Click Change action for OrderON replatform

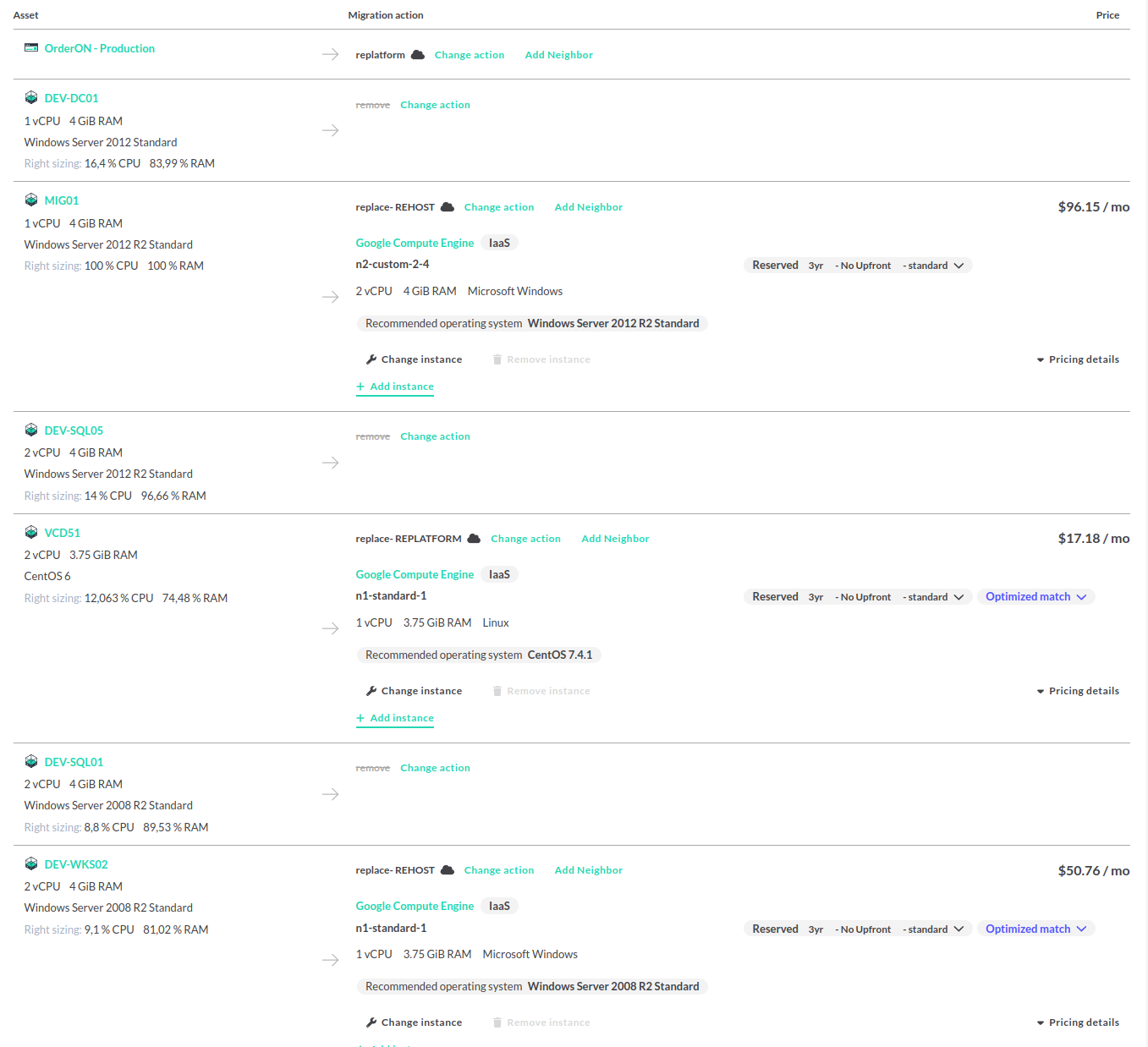pyautogui.click(x=470, y=55)
